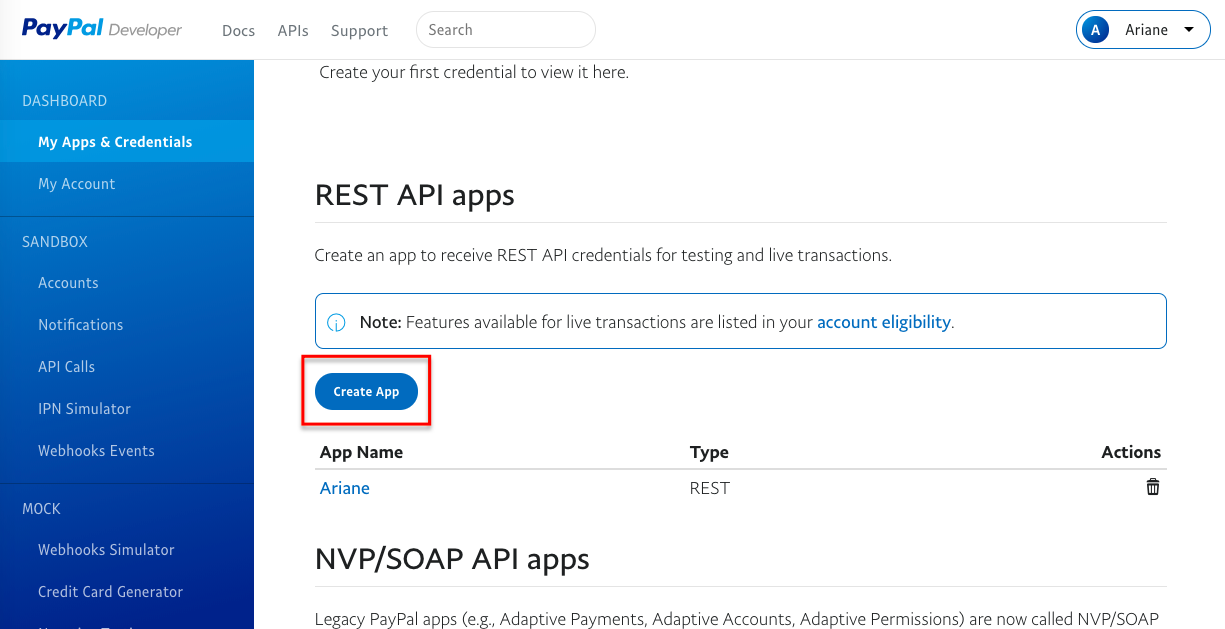Open the Support menu
Image resolution: width=1225 pixels, height=629 pixels.
(359, 31)
